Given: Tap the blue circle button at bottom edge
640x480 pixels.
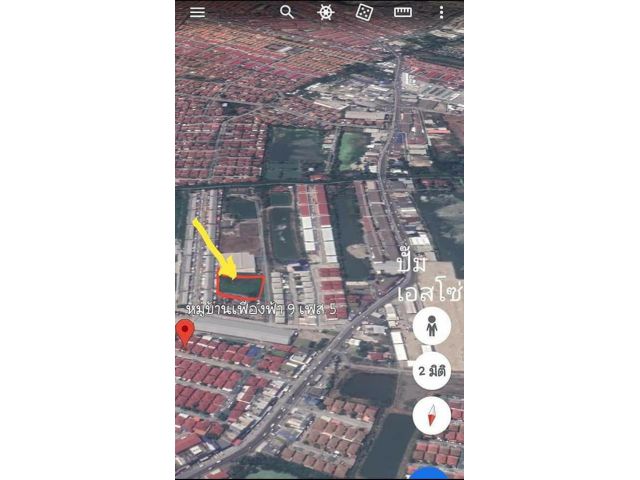Looking at the screenshot, I should point(429,473).
